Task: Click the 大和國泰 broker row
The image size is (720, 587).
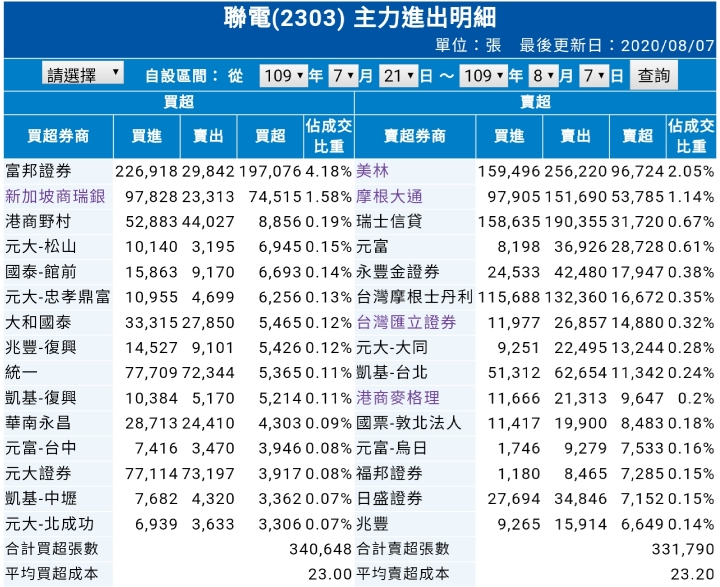Action: coord(179,322)
